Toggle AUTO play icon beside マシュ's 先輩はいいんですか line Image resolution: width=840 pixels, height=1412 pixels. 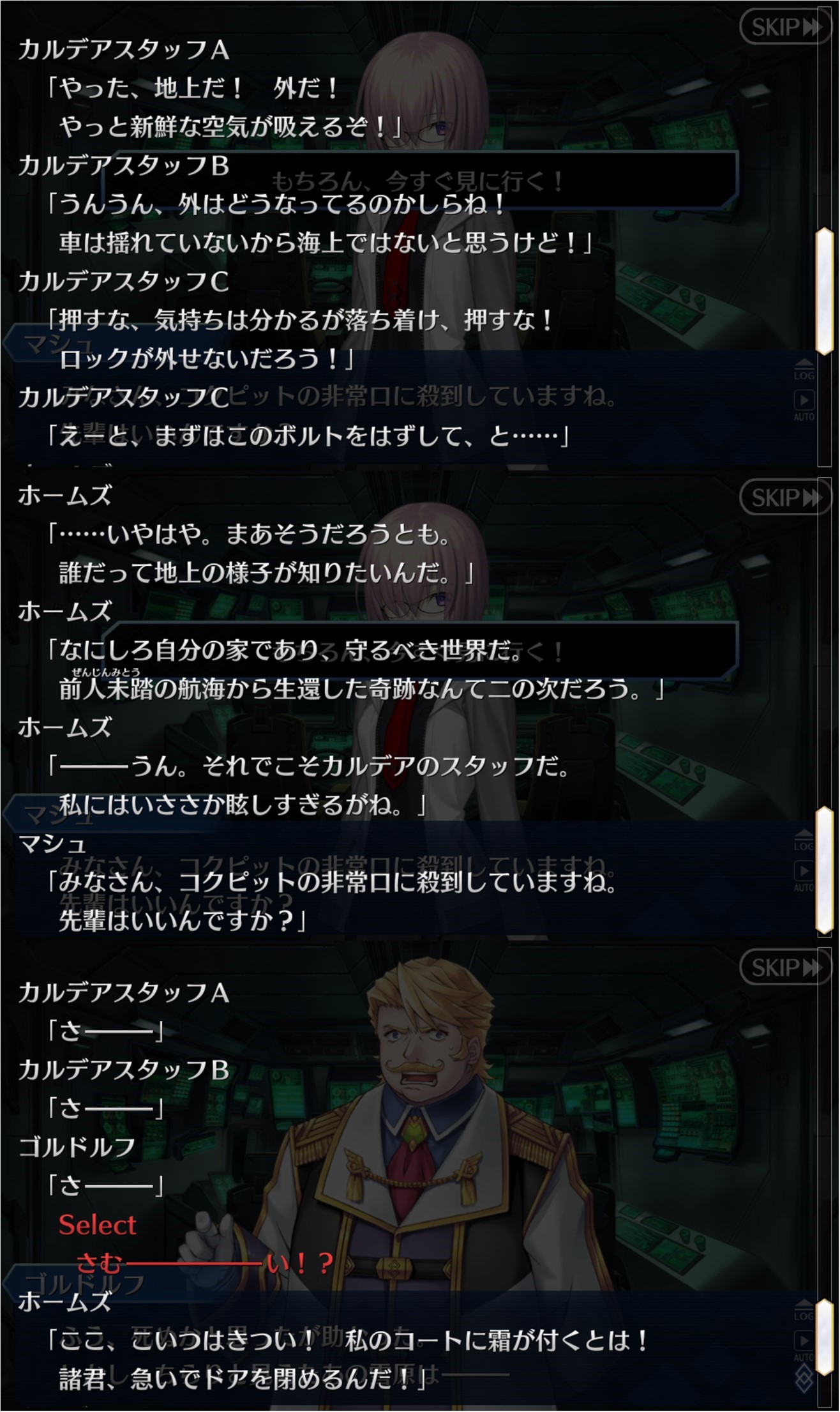pos(804,876)
